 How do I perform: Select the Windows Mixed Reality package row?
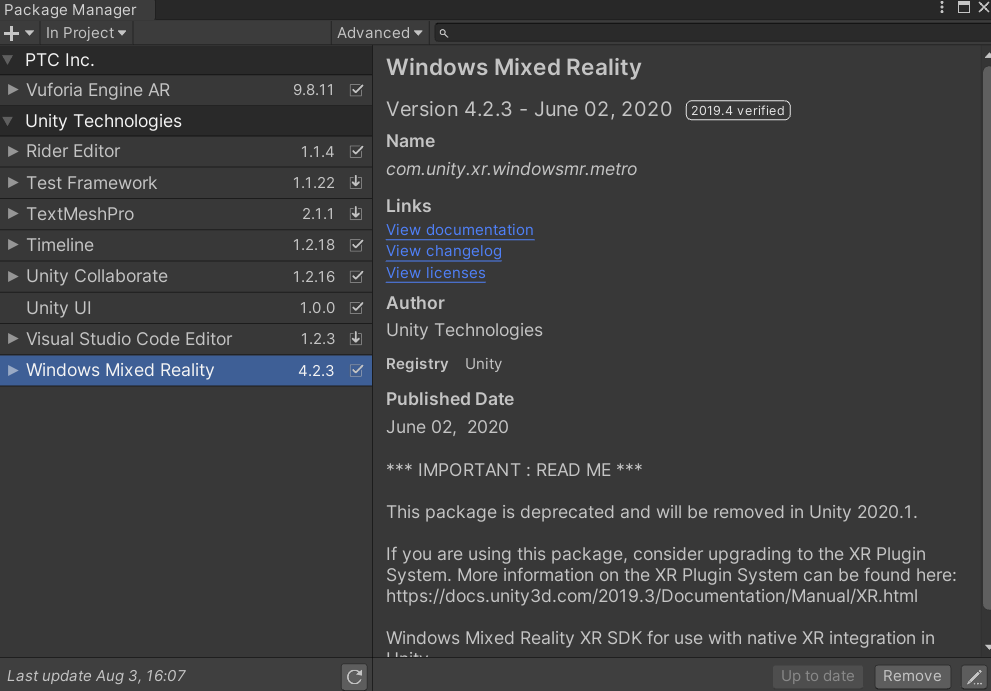186,370
